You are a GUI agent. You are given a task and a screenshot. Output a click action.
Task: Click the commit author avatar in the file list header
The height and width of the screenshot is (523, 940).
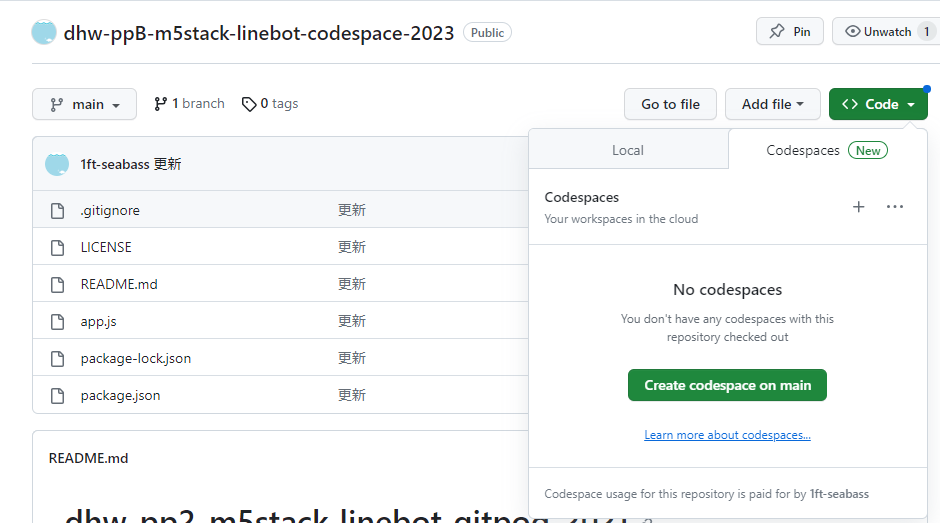click(57, 164)
